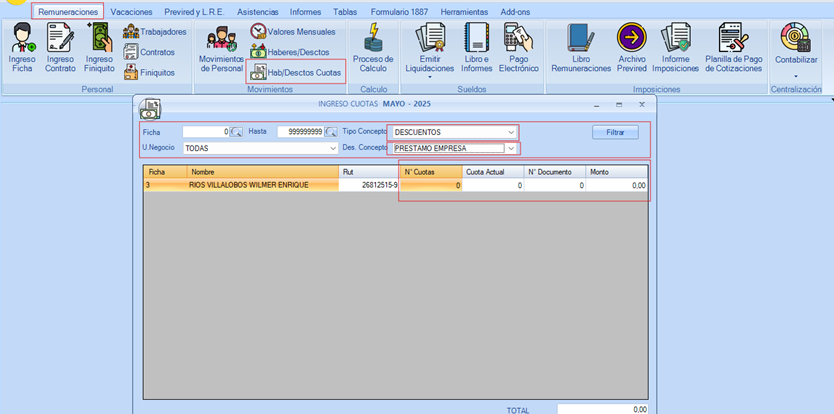Open Planilla de Pago de Cotizaciones
The width and height of the screenshot is (834, 414).
coord(734,50)
